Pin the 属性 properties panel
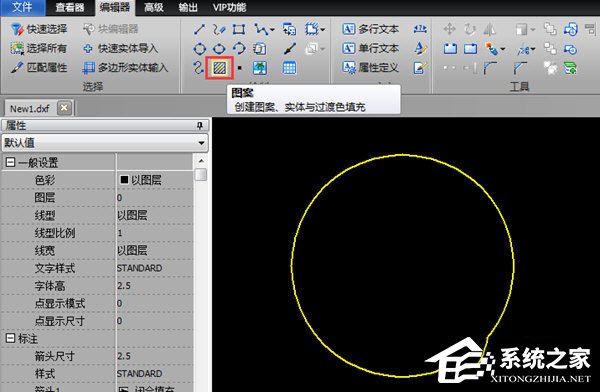The height and width of the screenshot is (392, 600). coord(200,126)
